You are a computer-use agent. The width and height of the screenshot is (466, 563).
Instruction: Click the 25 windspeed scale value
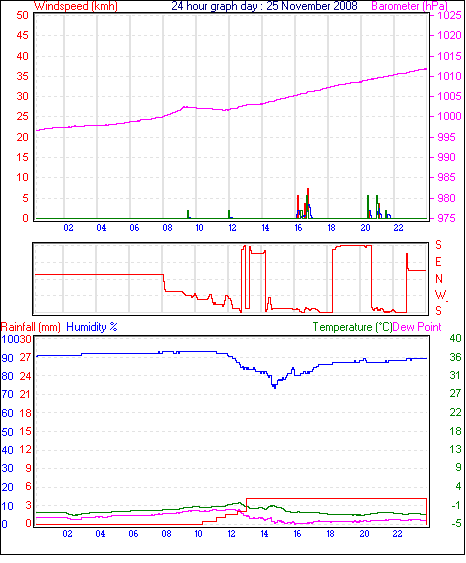tap(22, 116)
